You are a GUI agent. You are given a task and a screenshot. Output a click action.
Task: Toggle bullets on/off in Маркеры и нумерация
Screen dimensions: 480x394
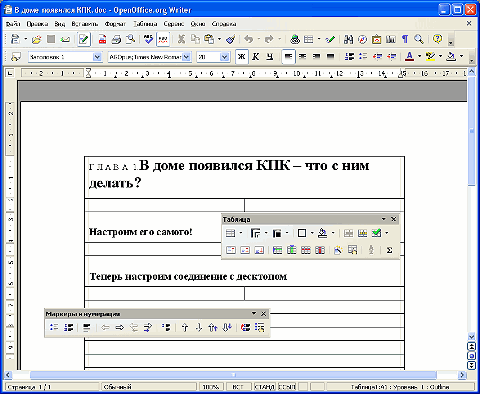(54, 328)
